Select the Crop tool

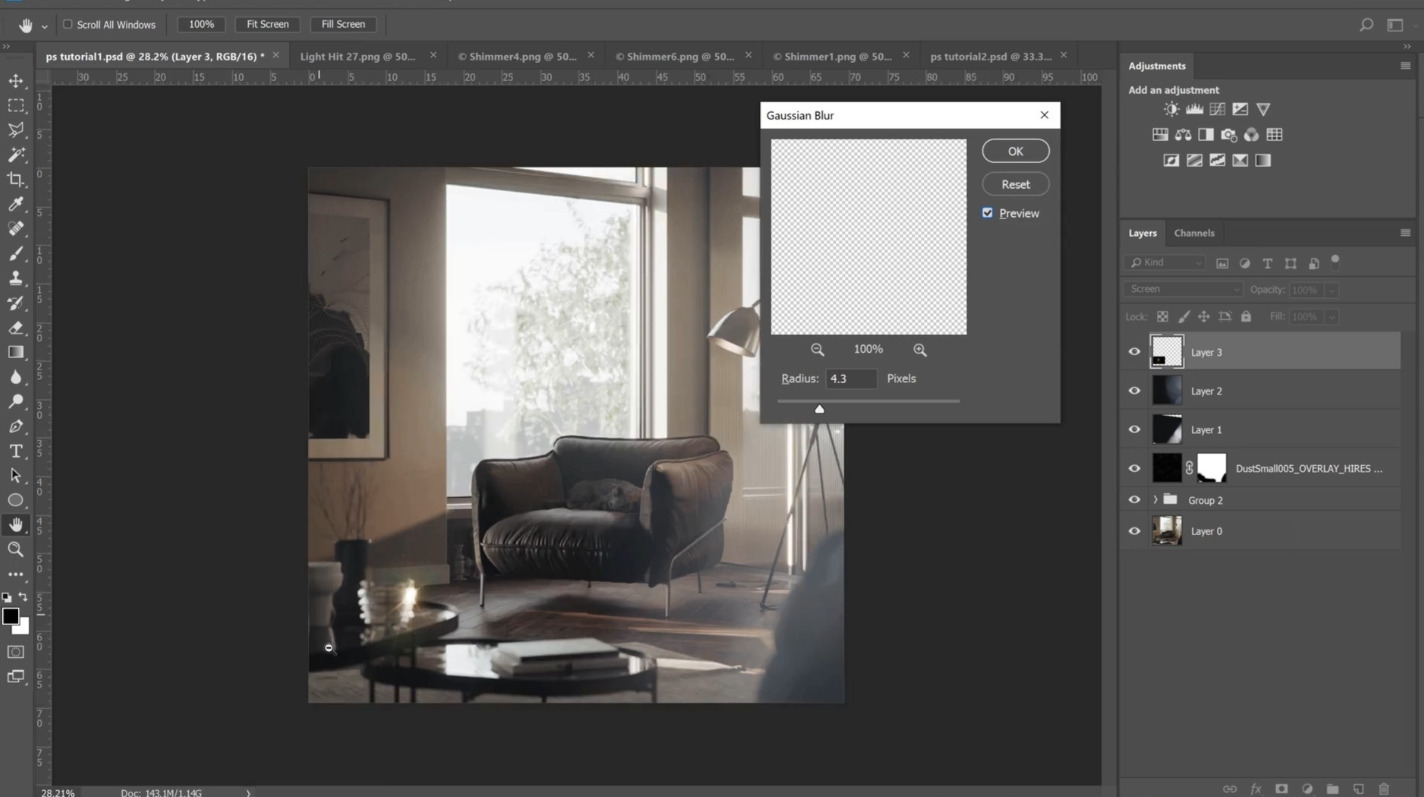tap(16, 179)
